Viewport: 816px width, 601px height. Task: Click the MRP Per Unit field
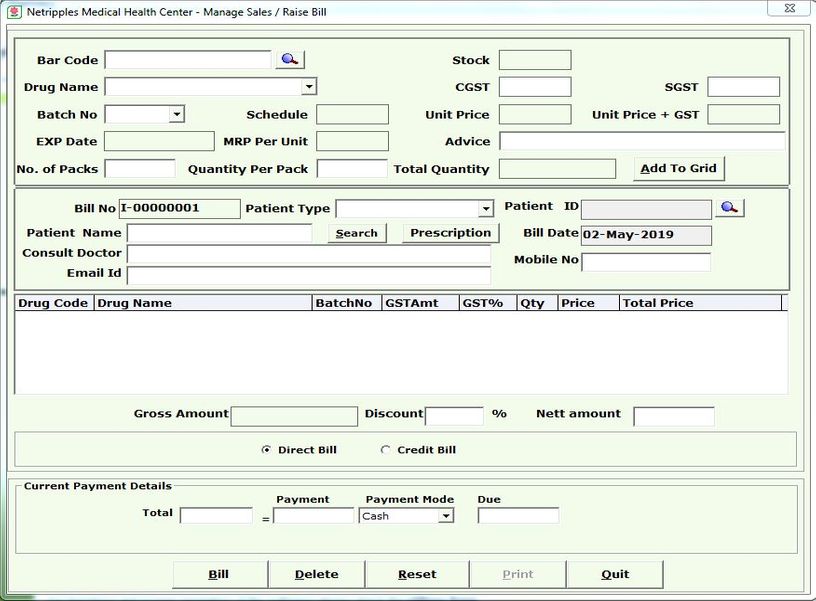pos(352,141)
